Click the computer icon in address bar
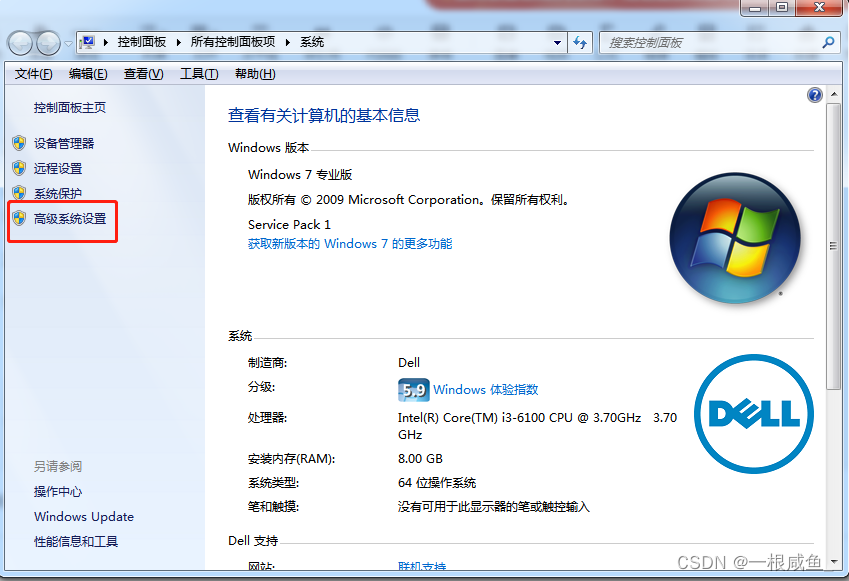 coord(87,42)
